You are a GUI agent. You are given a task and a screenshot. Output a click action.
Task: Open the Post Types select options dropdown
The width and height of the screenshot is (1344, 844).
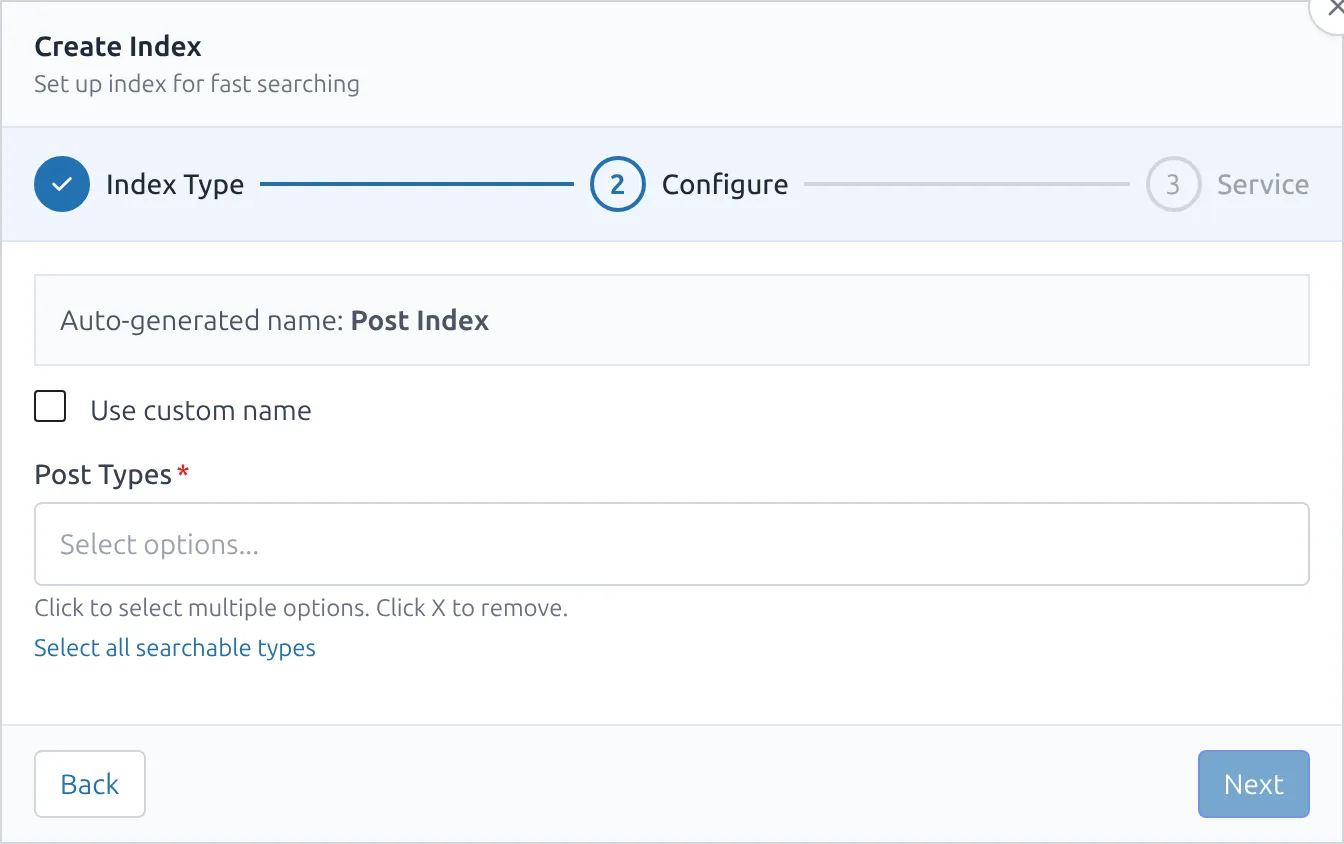tap(672, 544)
